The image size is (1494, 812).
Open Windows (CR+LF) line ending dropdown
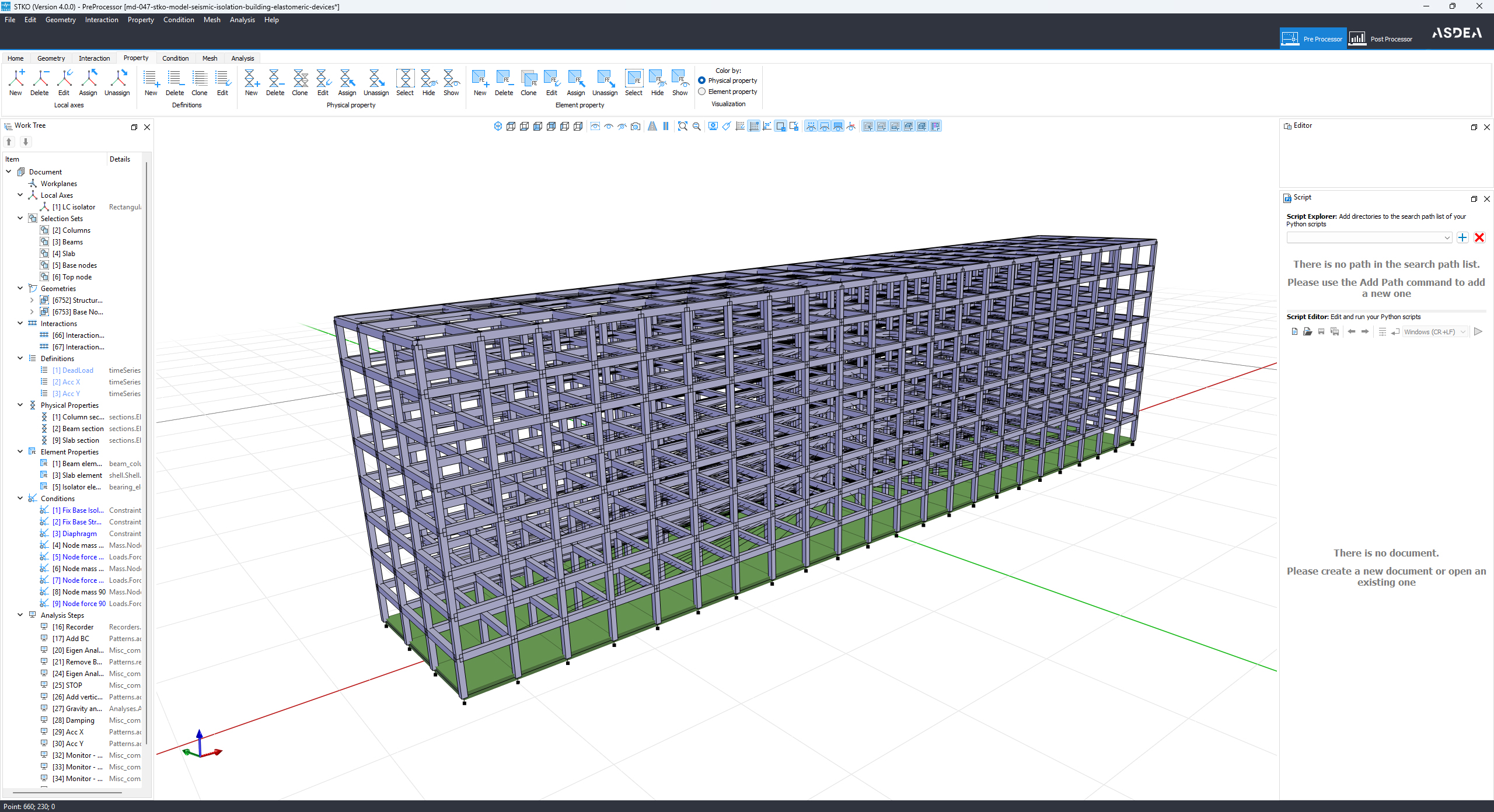1435,332
